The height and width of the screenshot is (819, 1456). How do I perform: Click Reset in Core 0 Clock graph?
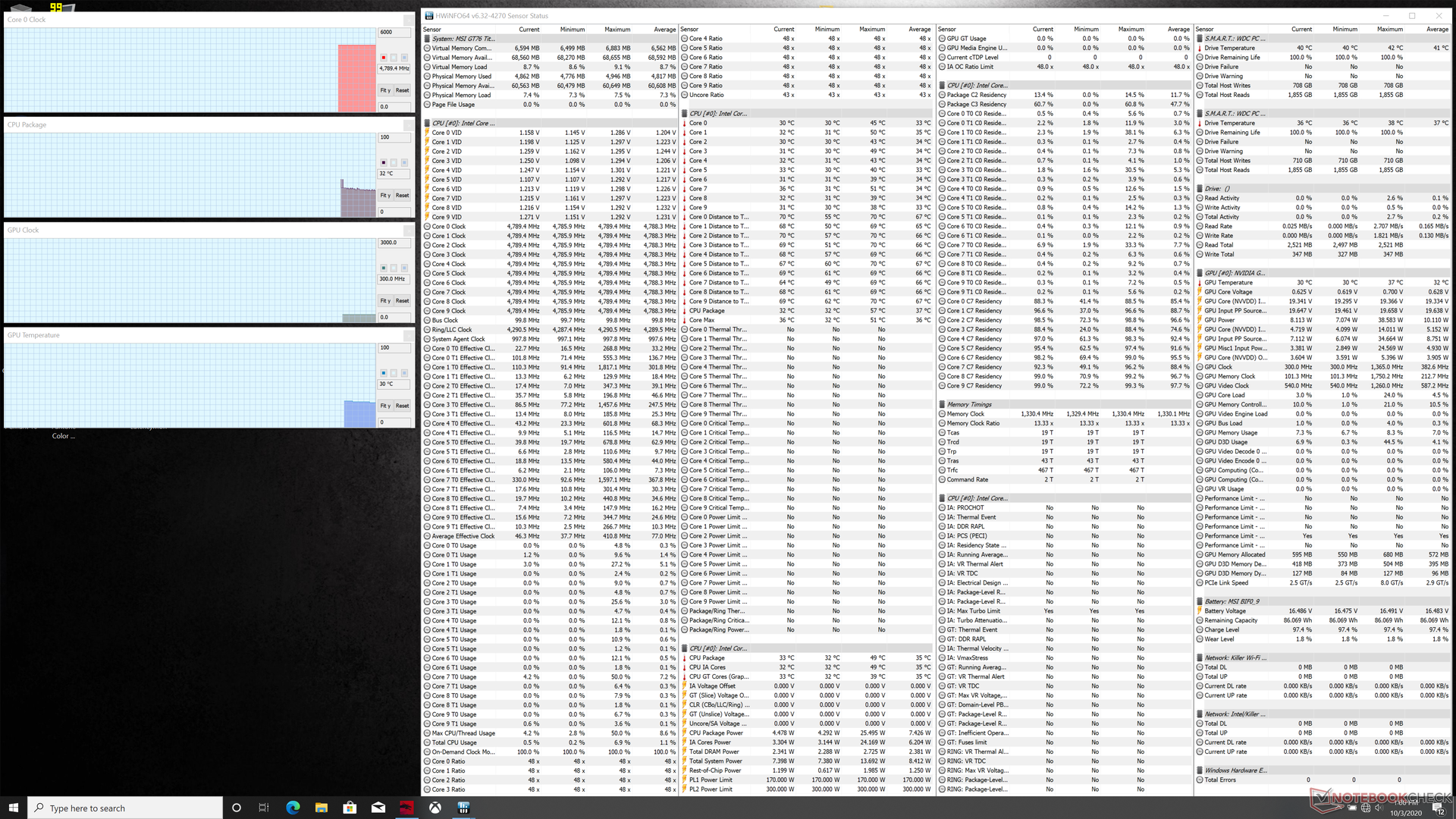pos(403,90)
